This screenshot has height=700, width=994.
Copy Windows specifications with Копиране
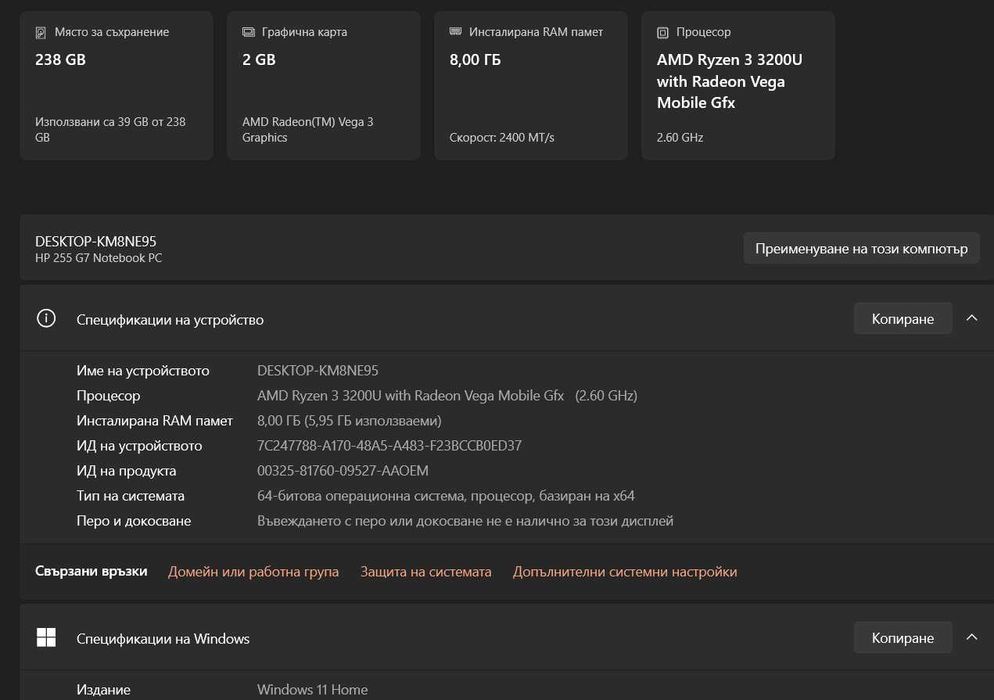pyautogui.click(x=903, y=637)
